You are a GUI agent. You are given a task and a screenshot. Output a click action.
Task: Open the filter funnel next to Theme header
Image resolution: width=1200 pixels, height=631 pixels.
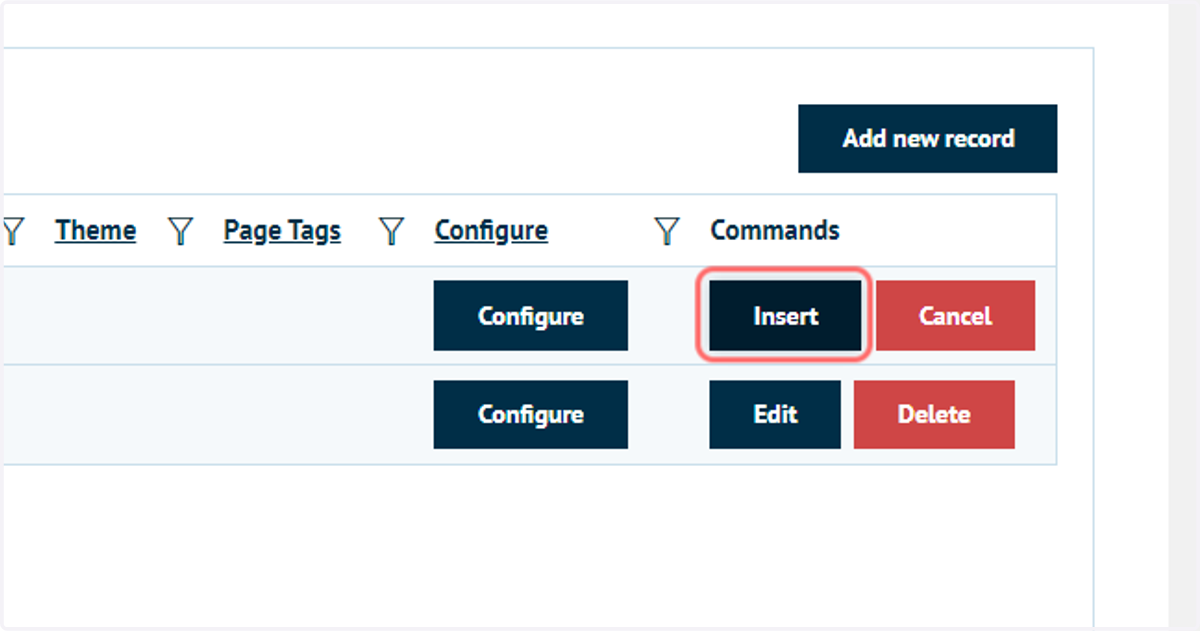(x=180, y=232)
